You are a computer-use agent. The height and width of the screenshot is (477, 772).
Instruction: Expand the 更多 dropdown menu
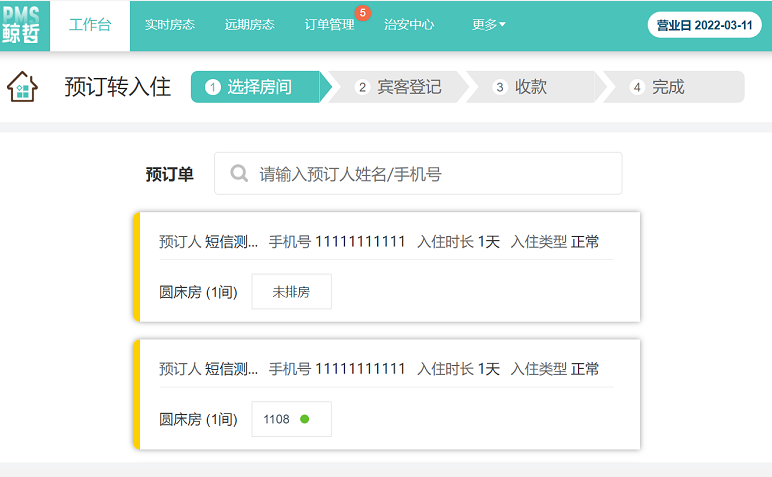tap(488, 25)
